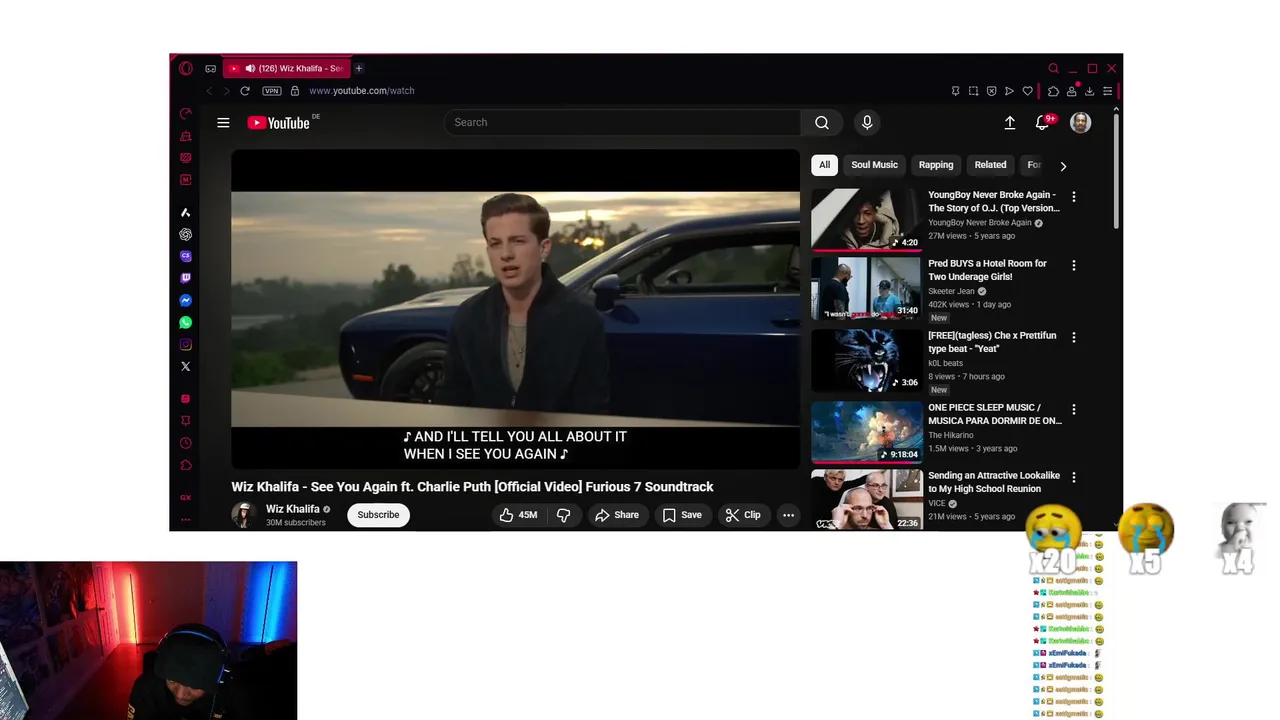Add page to bookmarks heart icon
Viewport: 1280px width, 720px height.
click(1027, 91)
